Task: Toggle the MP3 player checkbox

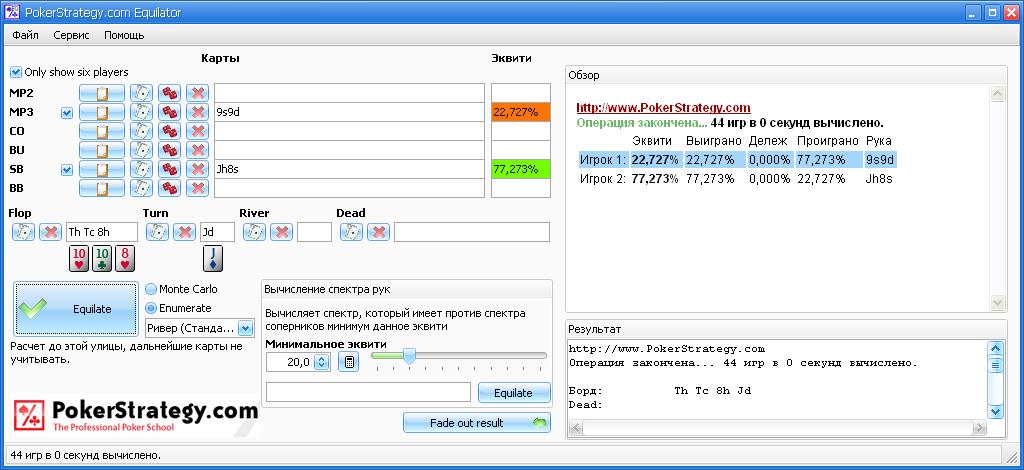Action: pos(67,113)
